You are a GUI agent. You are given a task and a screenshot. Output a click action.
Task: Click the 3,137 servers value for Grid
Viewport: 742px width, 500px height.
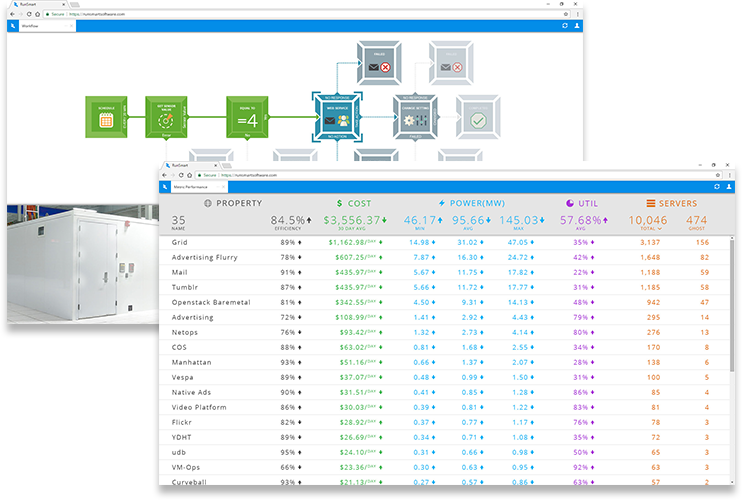pyautogui.click(x=650, y=242)
